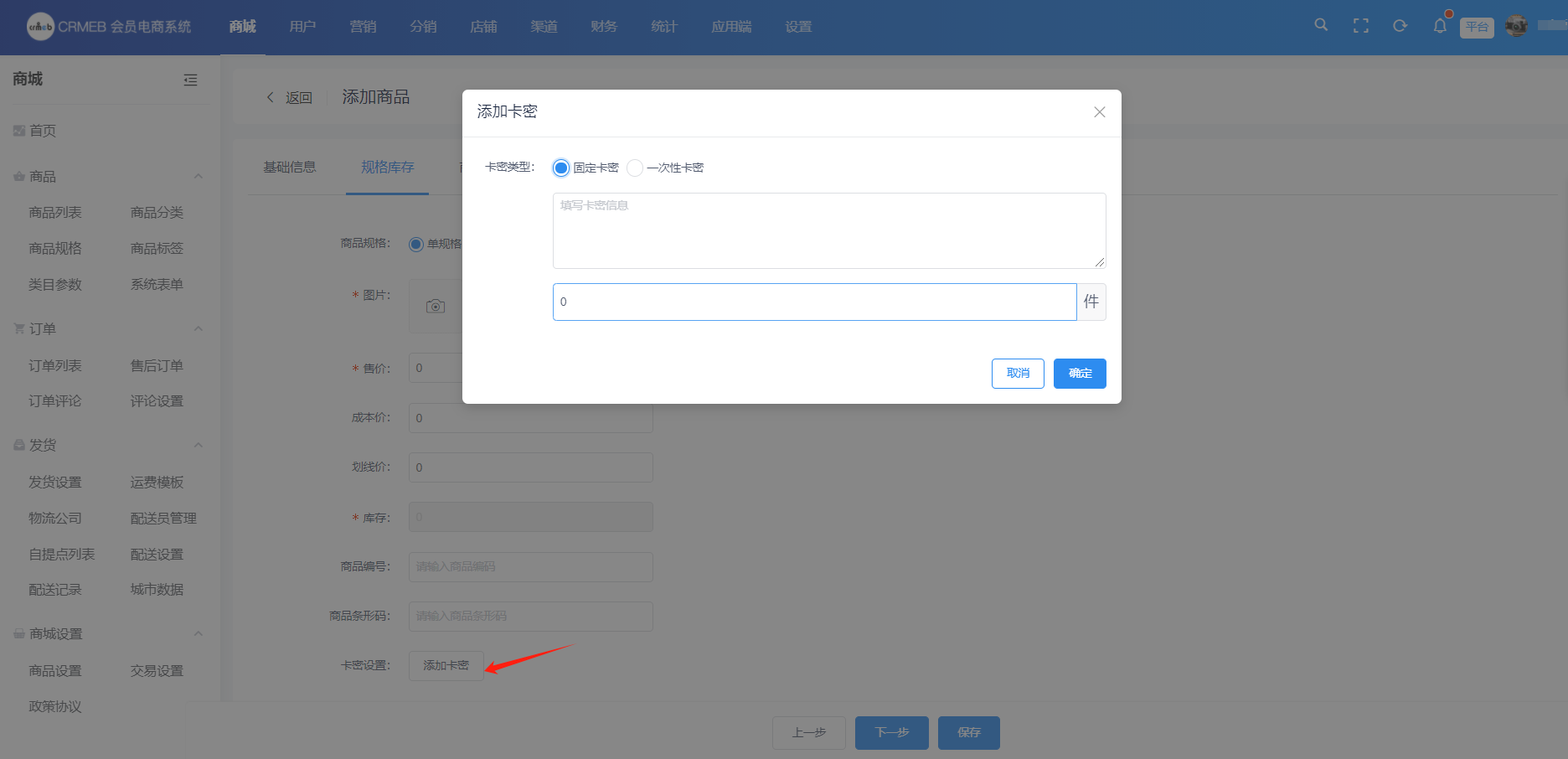Viewport: 1568px width, 759px height.
Task: Open 系统表单 in sidebar
Action: pos(157,285)
